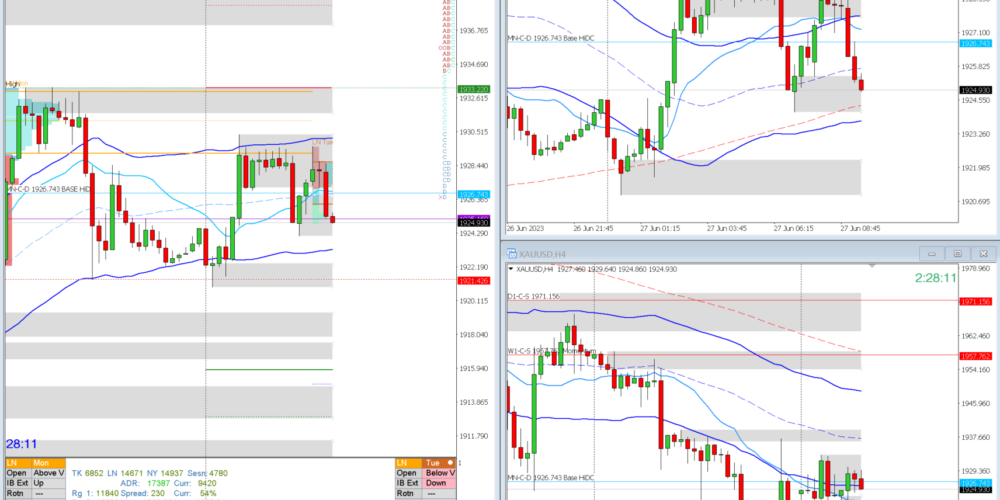Viewport: 1000px width, 500px height.
Task: Click black 1924.930 price tag in top-right chart
Action: (x=976, y=91)
